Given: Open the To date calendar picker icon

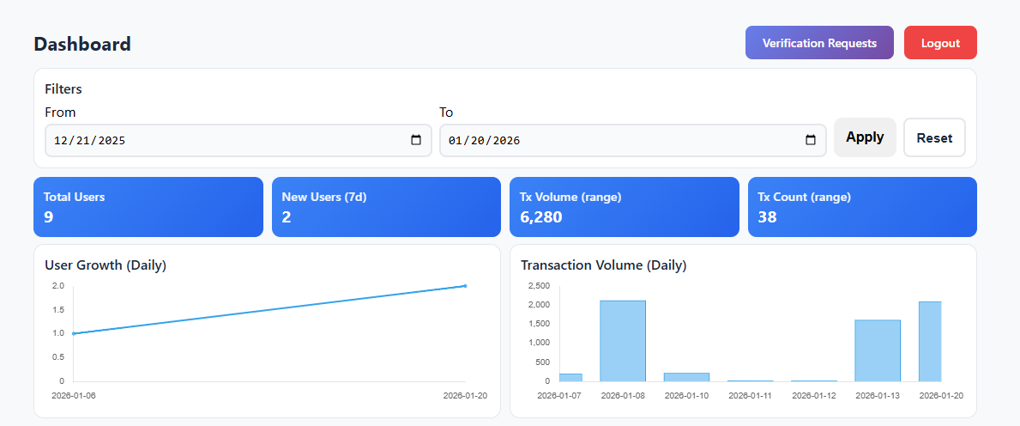Looking at the screenshot, I should [811, 140].
